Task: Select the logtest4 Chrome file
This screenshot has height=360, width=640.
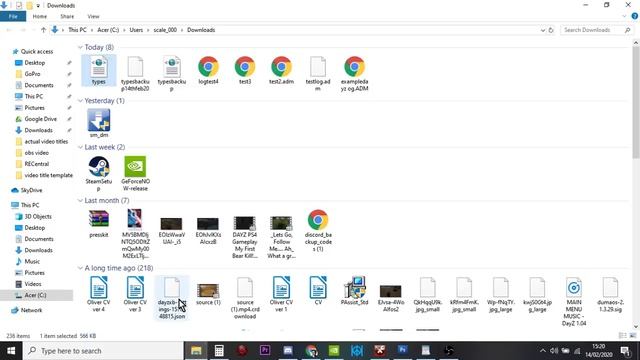Action: click(x=208, y=71)
